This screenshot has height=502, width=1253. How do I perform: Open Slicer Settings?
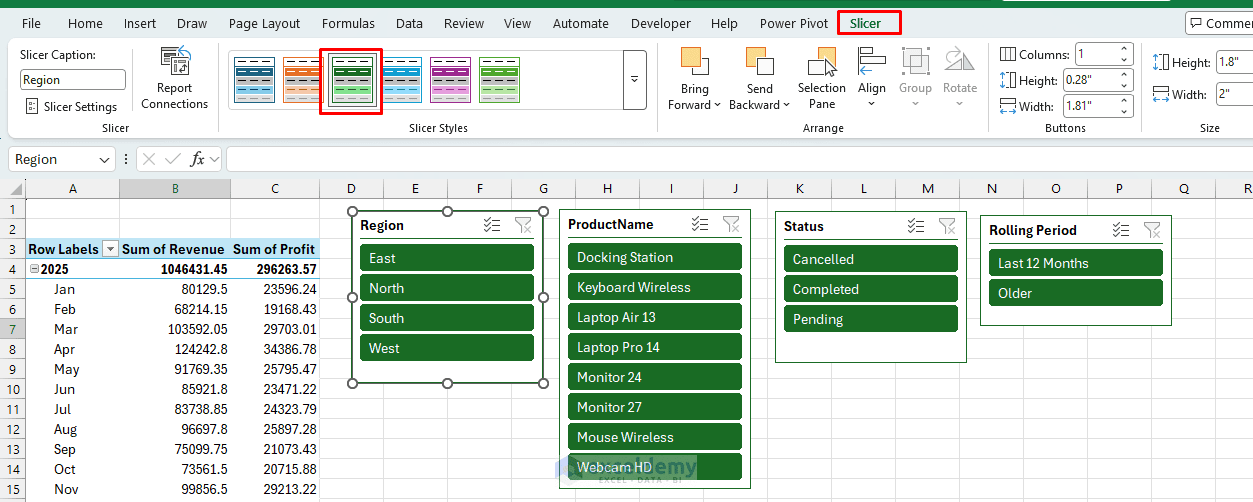point(71,106)
